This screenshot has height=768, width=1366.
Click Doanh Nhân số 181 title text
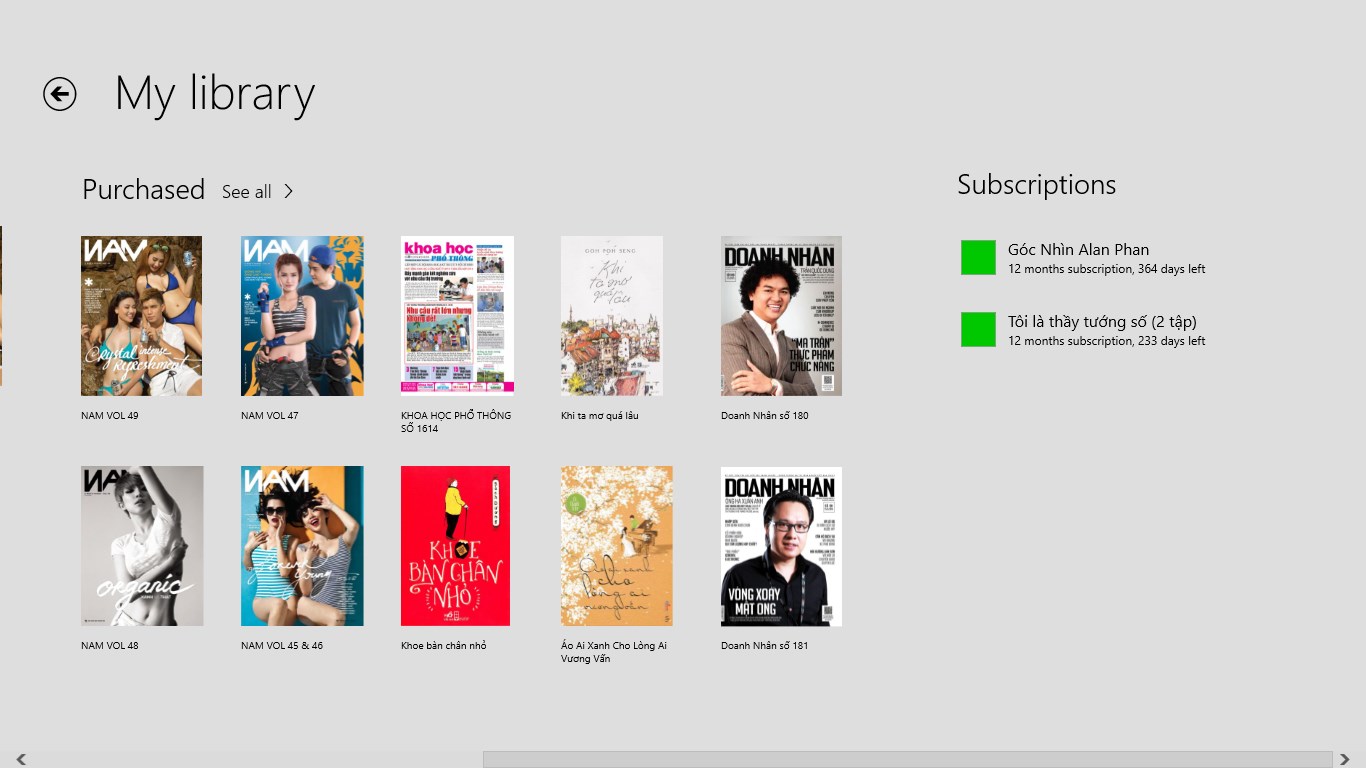(x=765, y=645)
